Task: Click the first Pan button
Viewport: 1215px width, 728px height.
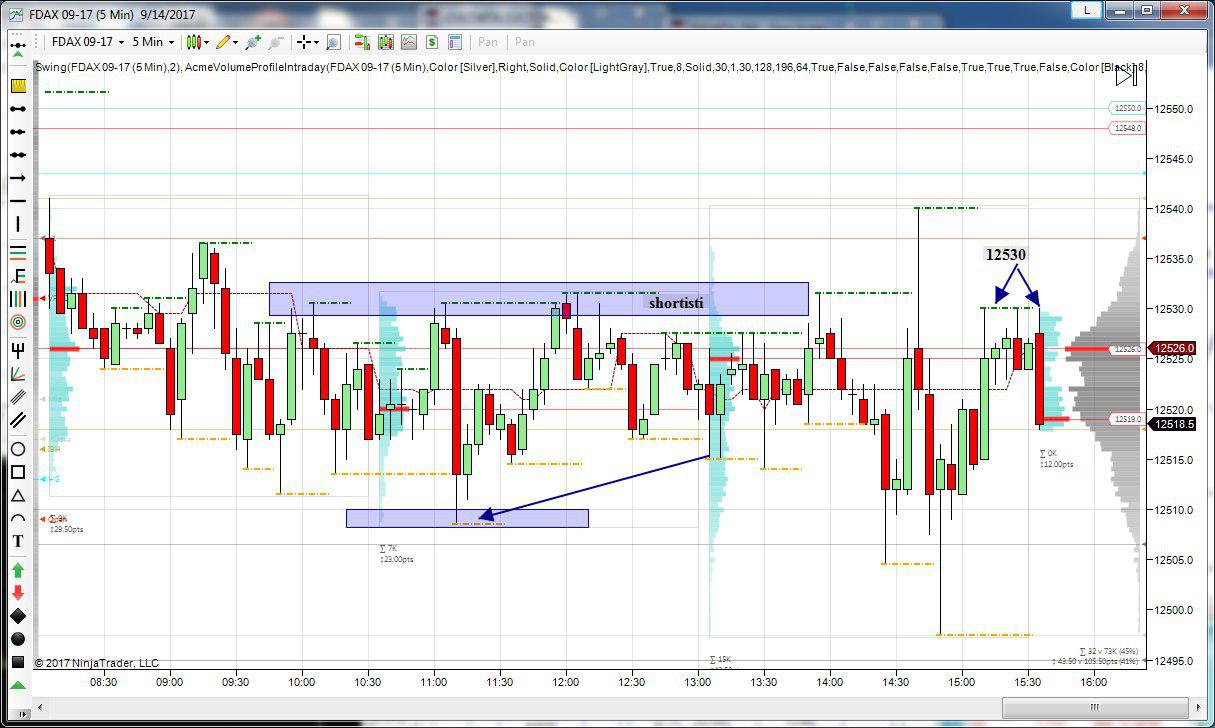Action: pyautogui.click(x=488, y=42)
